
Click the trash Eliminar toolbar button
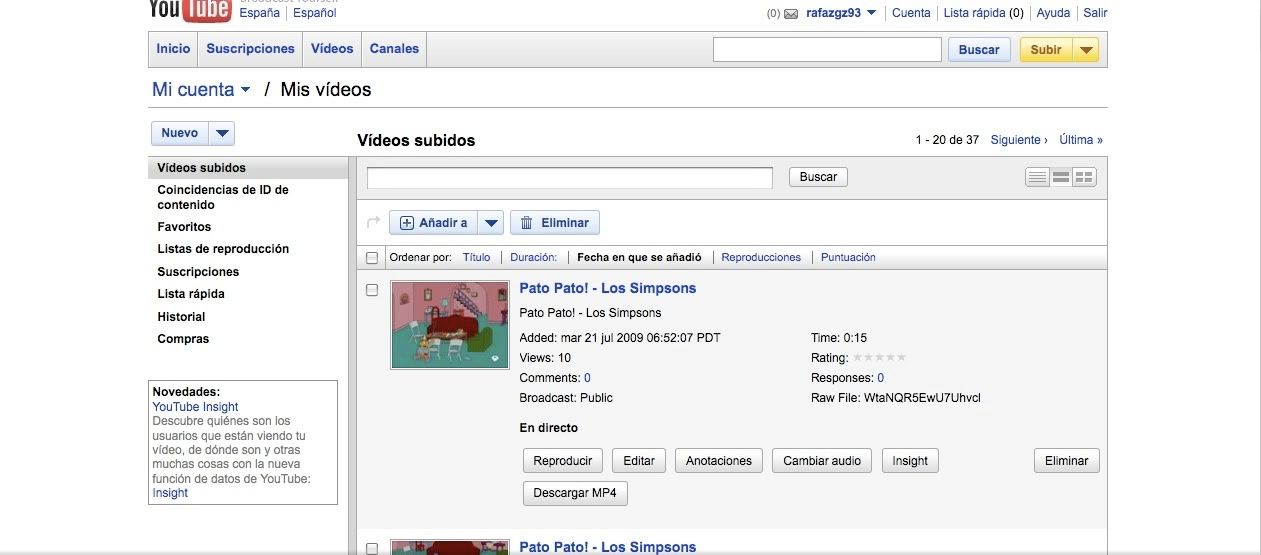555,223
